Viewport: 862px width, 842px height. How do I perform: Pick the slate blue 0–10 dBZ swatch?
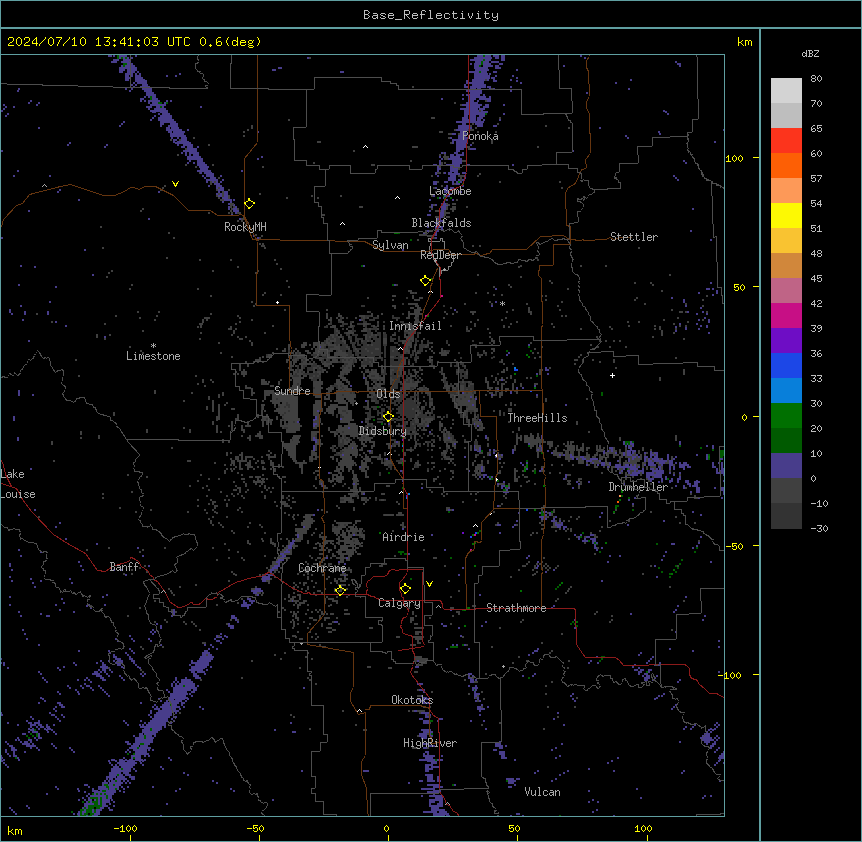point(786,466)
